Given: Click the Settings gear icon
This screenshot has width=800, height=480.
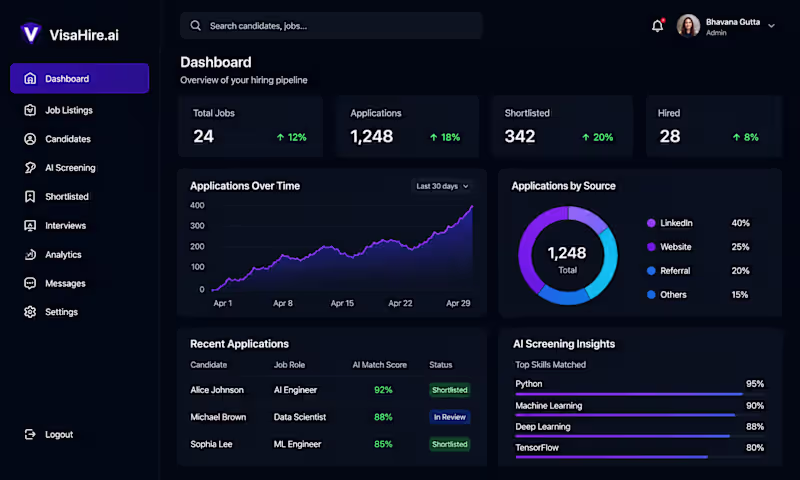Looking at the screenshot, I should [x=30, y=312].
